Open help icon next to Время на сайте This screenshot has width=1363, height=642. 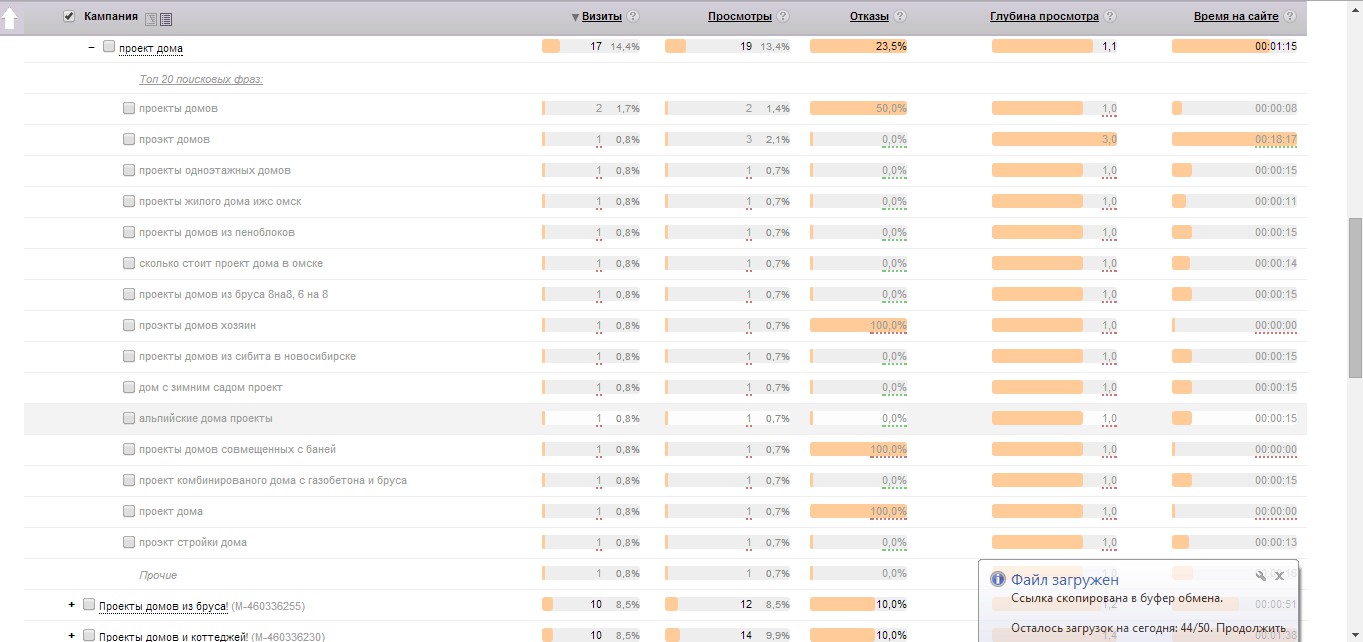[x=1290, y=16]
